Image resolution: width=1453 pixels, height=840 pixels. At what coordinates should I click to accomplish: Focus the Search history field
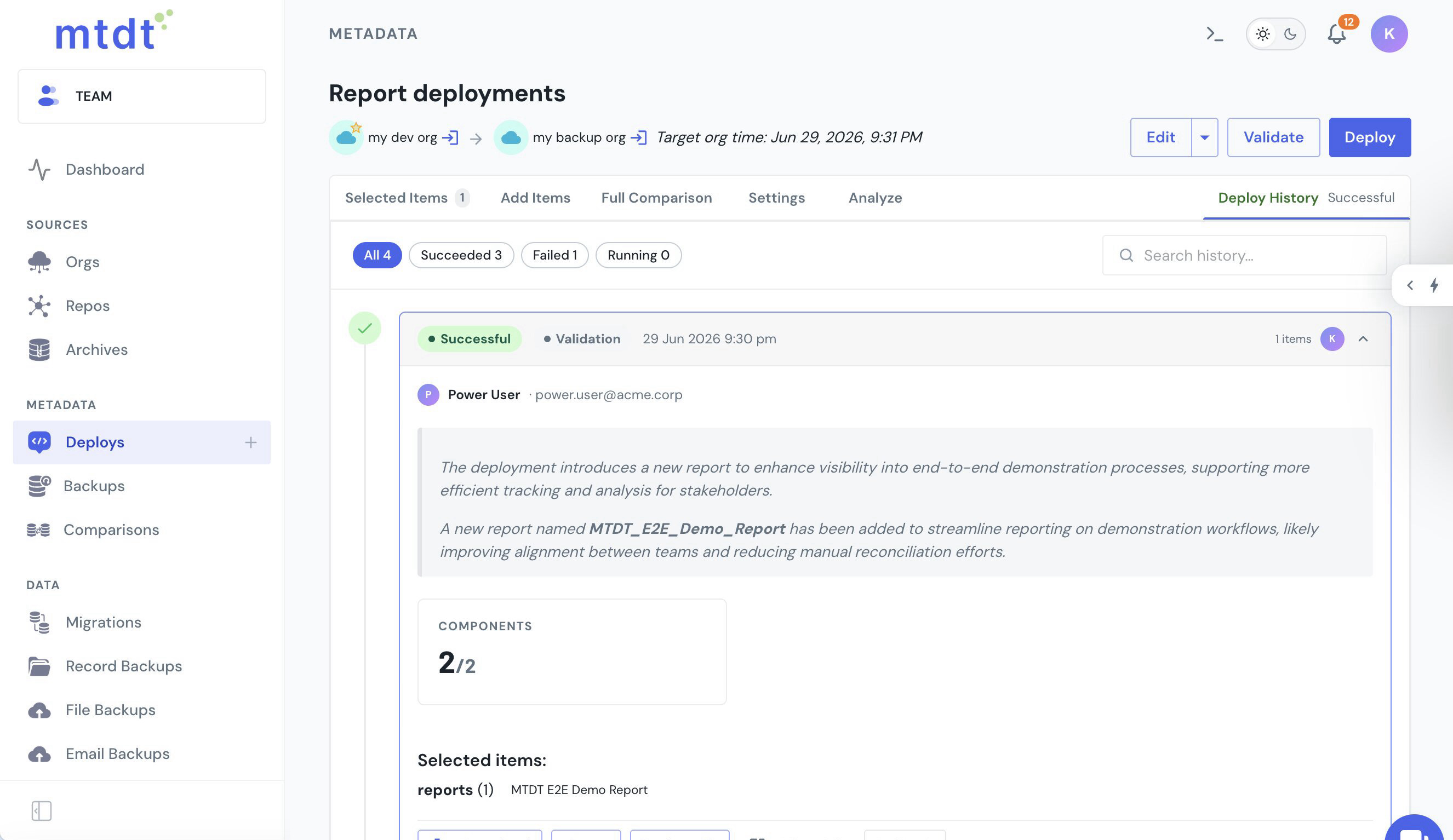(1244, 255)
